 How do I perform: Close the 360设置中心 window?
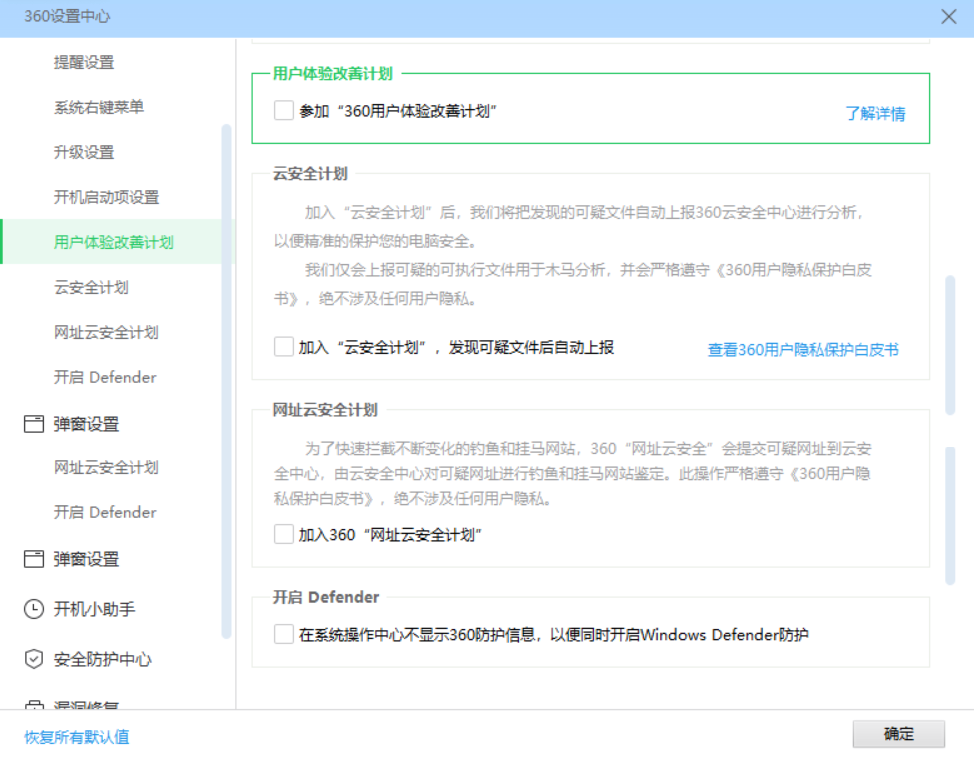948,17
